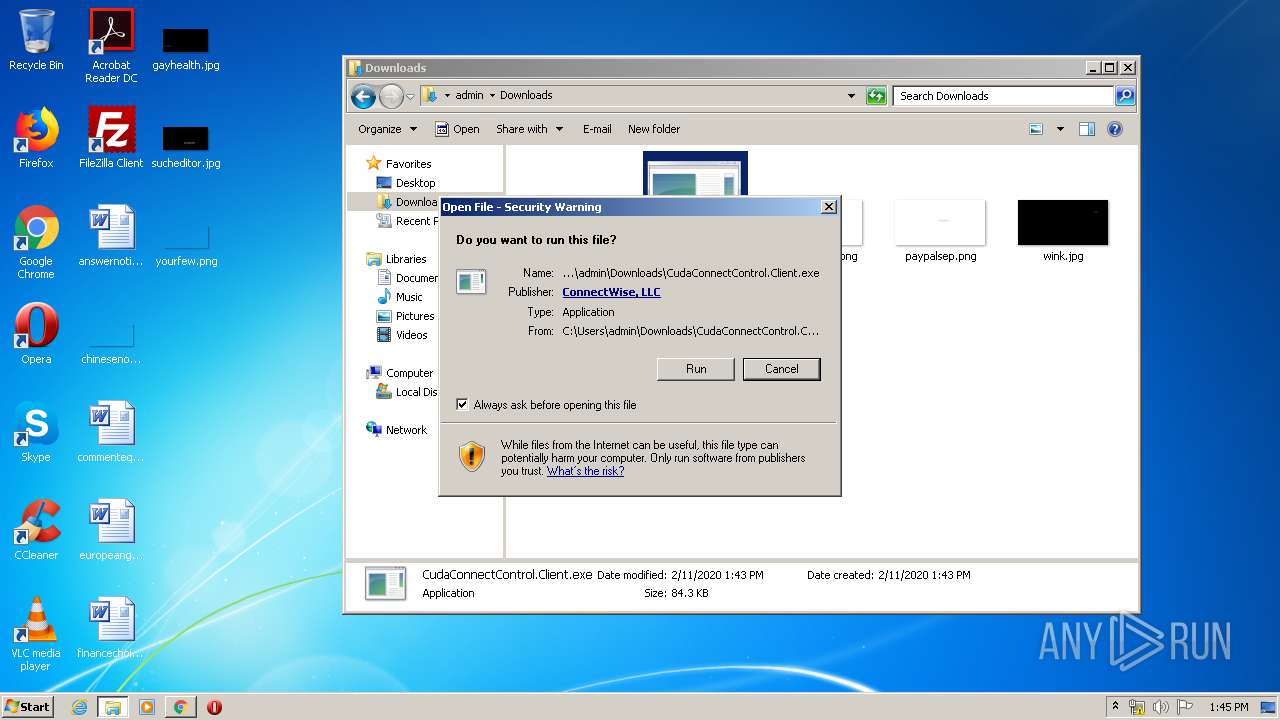The height and width of the screenshot is (720, 1280).
Task: Open the Change your view dropdown arrow
Action: 1060,129
